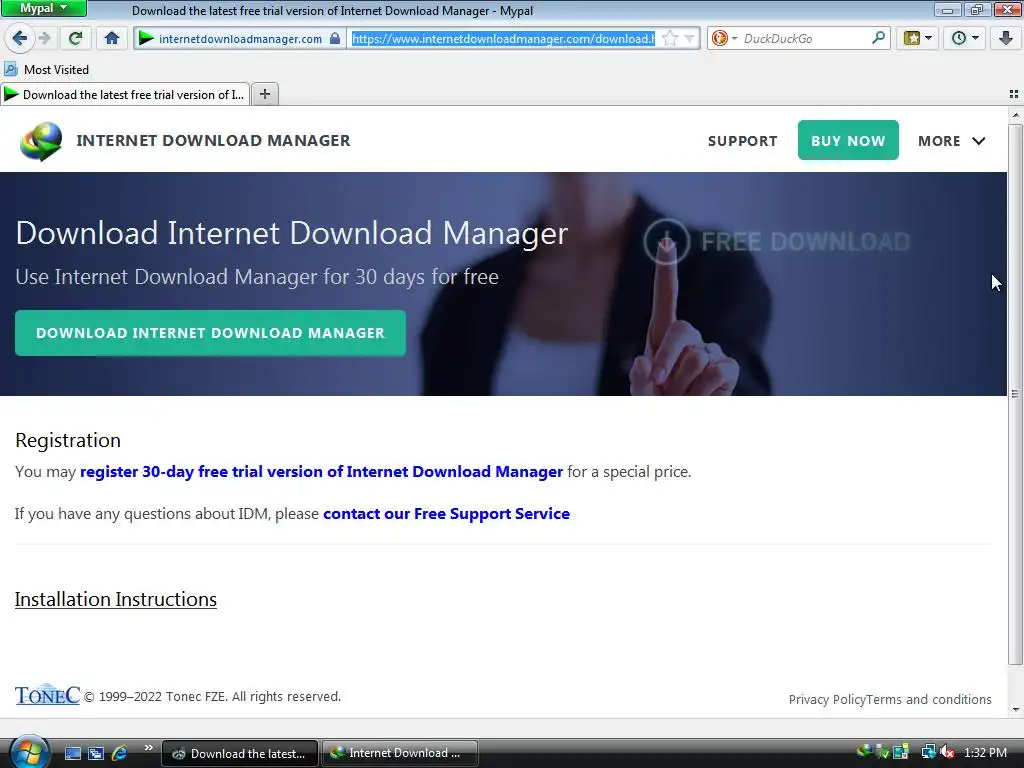
Task: Open the Windows Start orb
Action: tap(29, 752)
